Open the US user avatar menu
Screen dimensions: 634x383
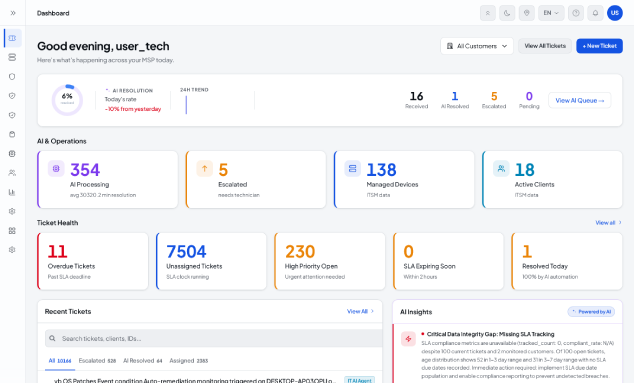click(x=615, y=13)
